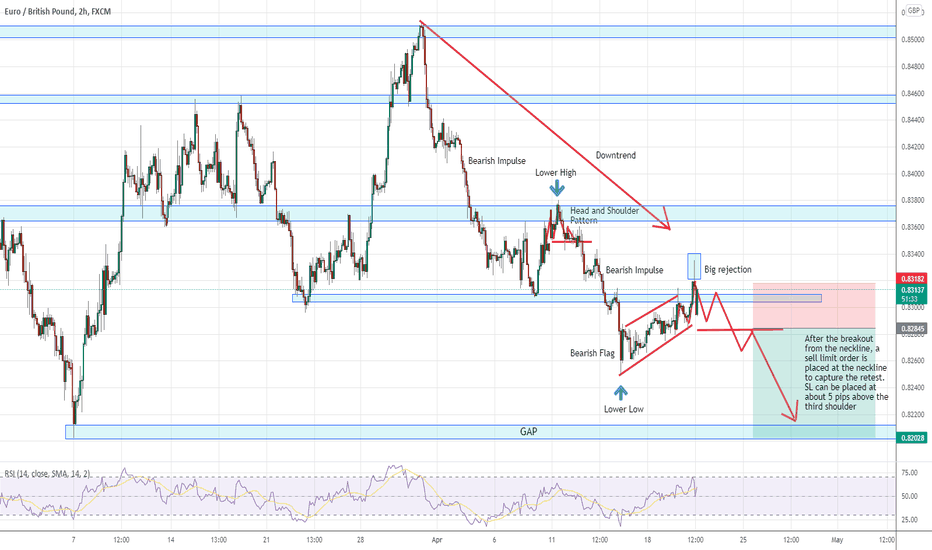The height and width of the screenshot is (550, 932).
Task: Select the red 0.83182 stop loss price tag
Action: [x=912, y=278]
